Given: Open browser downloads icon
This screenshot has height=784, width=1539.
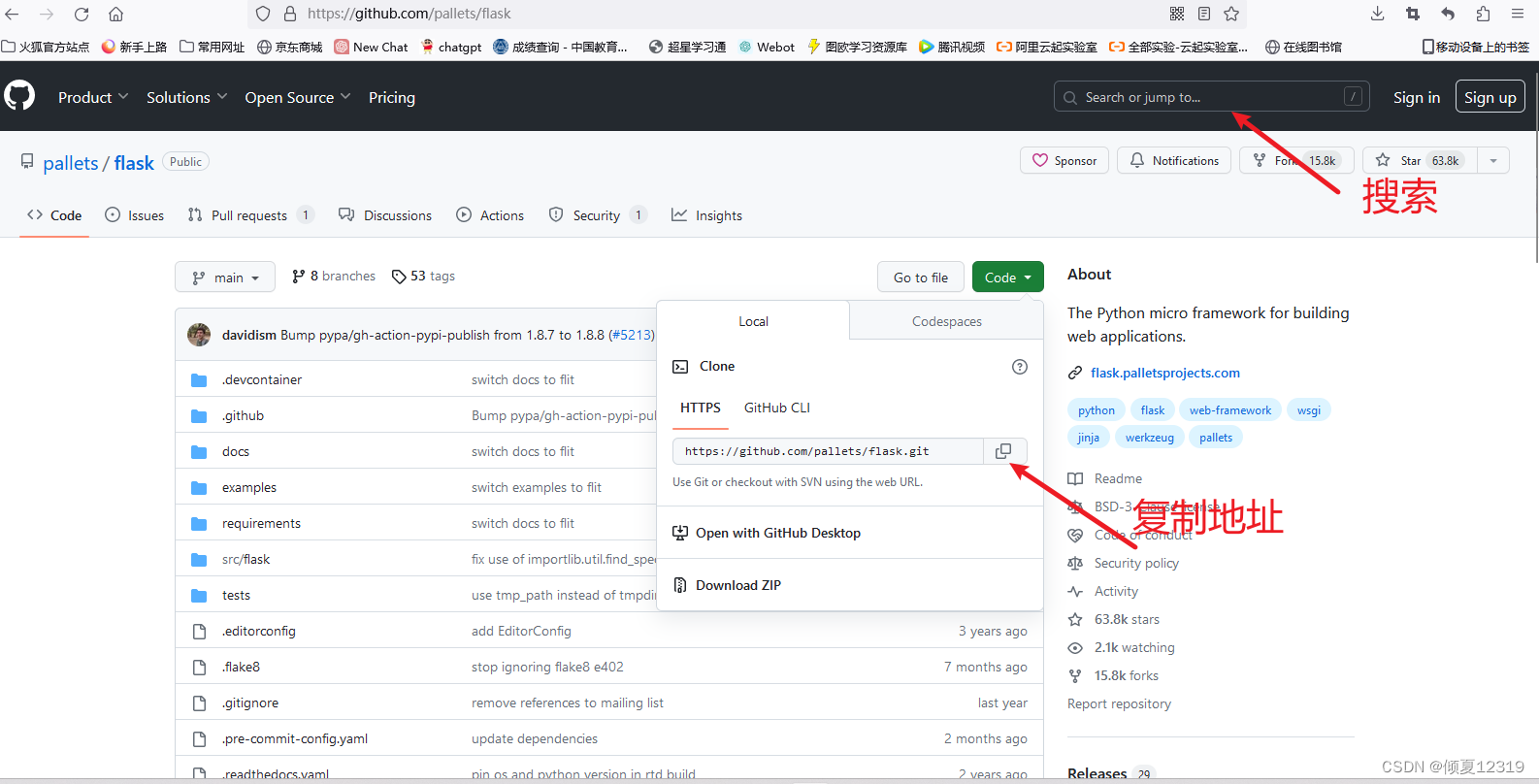Looking at the screenshot, I should coord(1377,14).
